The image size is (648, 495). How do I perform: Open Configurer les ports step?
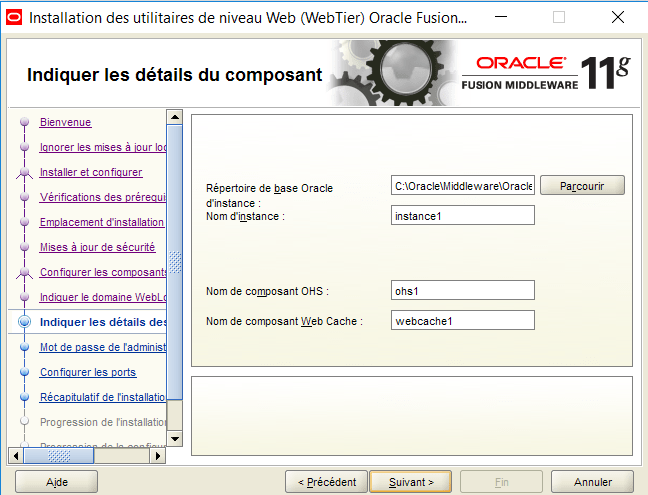coord(87,372)
